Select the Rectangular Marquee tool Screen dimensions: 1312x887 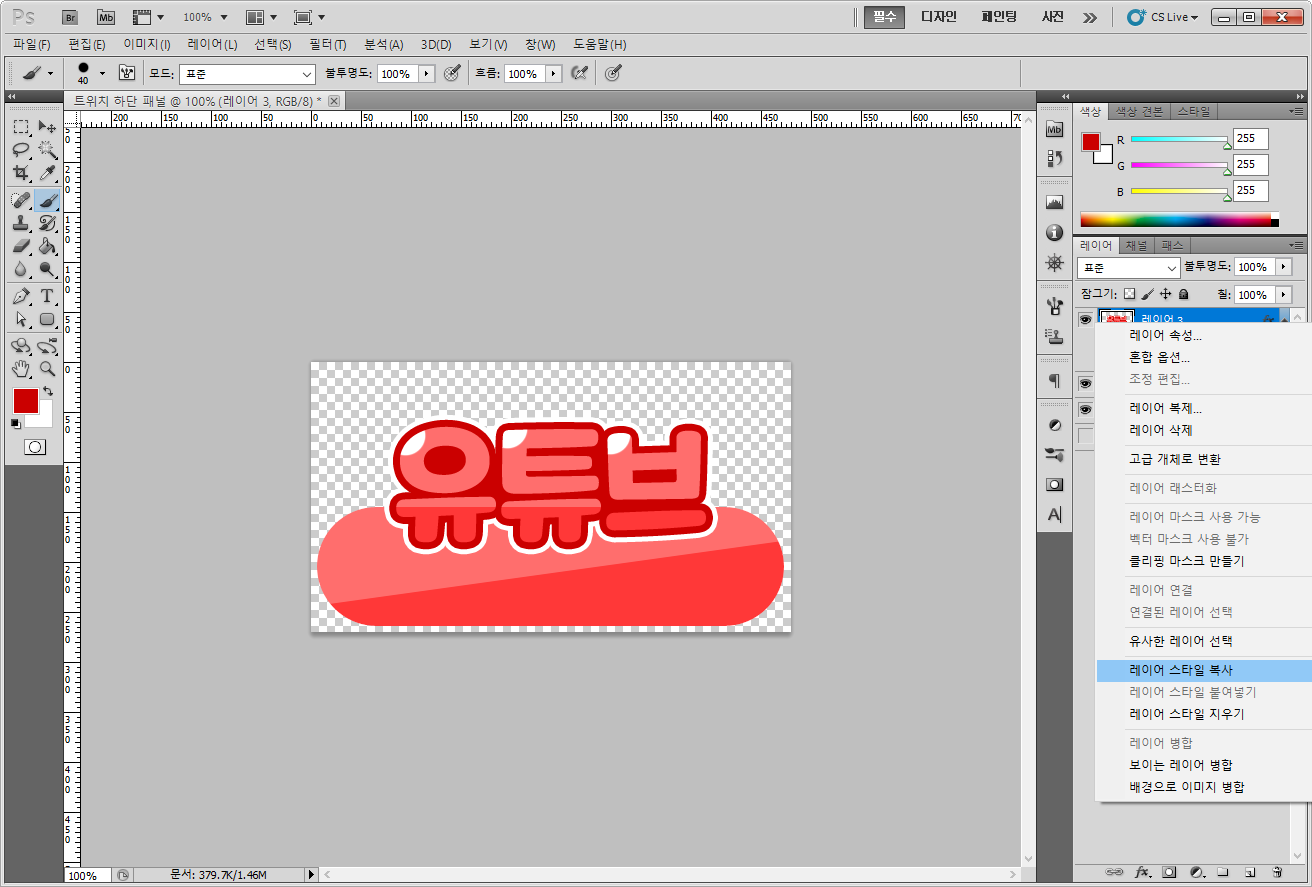tap(21, 127)
